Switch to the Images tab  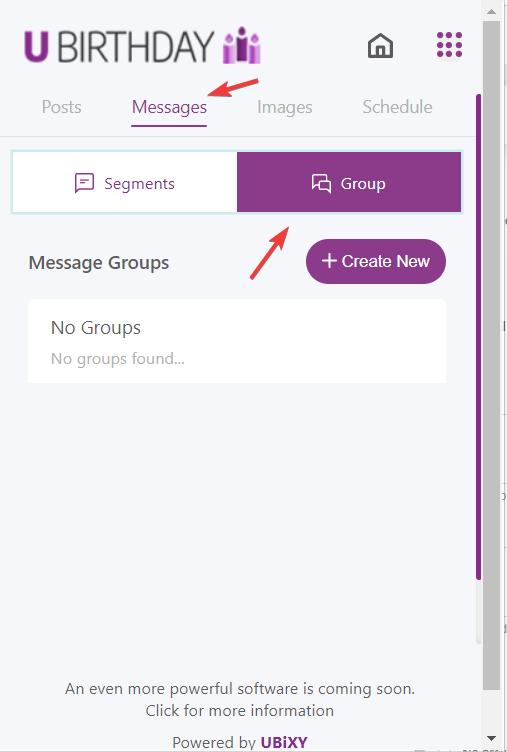pyautogui.click(x=285, y=107)
